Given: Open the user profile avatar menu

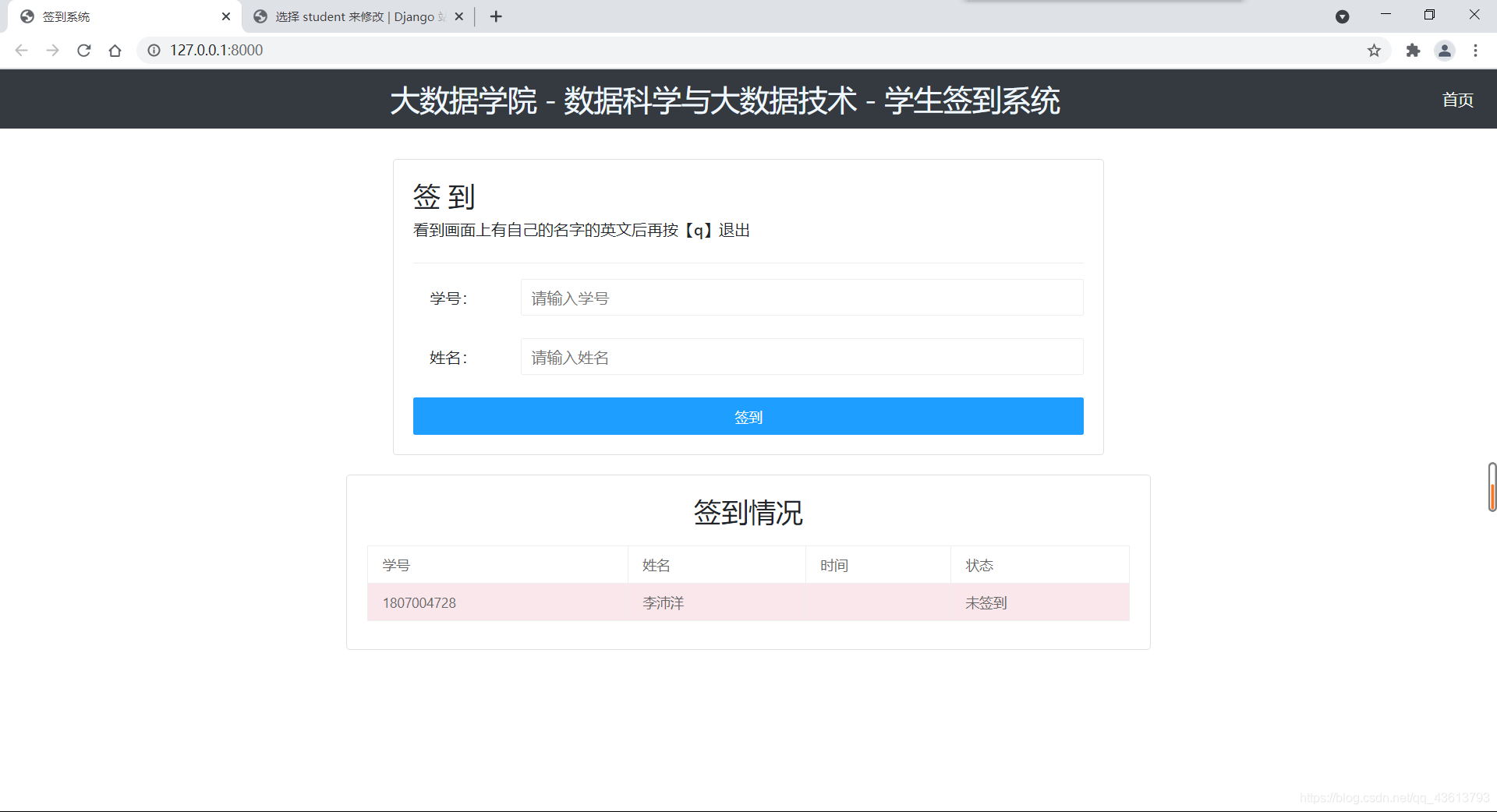Looking at the screenshot, I should pyautogui.click(x=1445, y=51).
